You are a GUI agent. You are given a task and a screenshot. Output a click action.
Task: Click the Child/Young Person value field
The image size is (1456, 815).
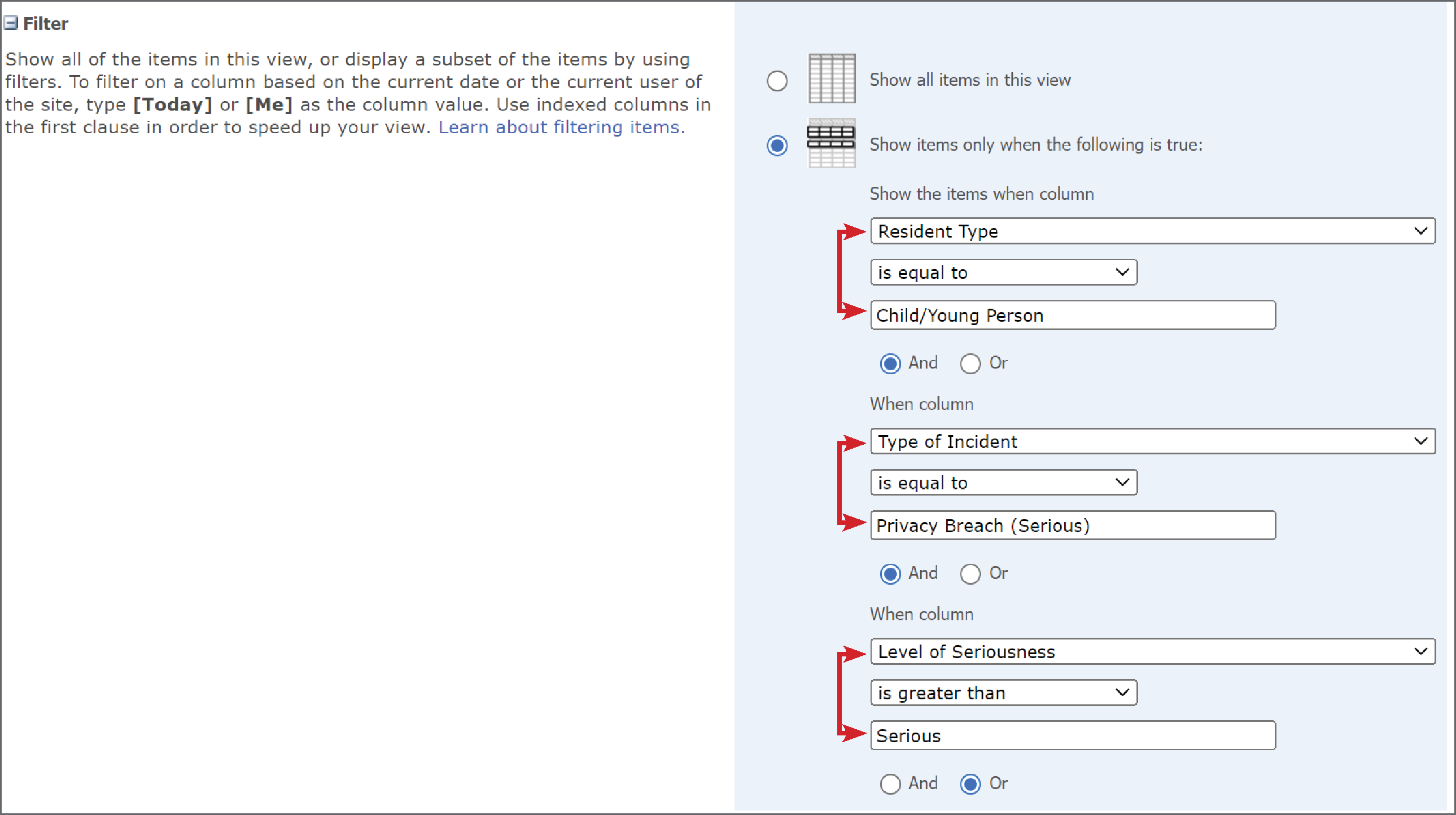(1073, 315)
